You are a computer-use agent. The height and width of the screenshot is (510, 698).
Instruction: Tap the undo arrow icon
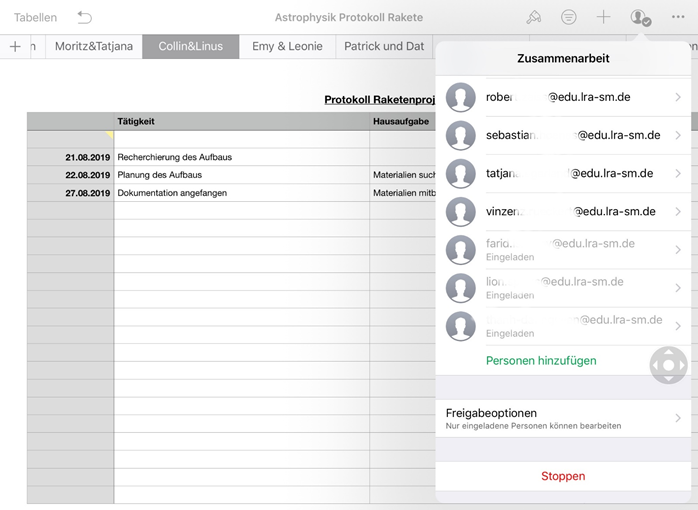coord(84,17)
